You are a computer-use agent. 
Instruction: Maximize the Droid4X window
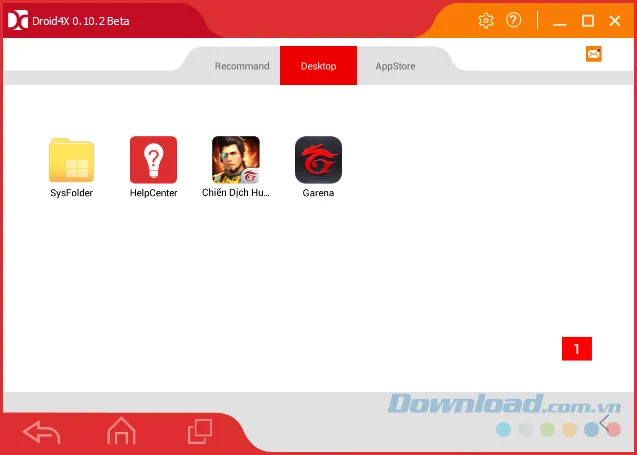pos(588,21)
